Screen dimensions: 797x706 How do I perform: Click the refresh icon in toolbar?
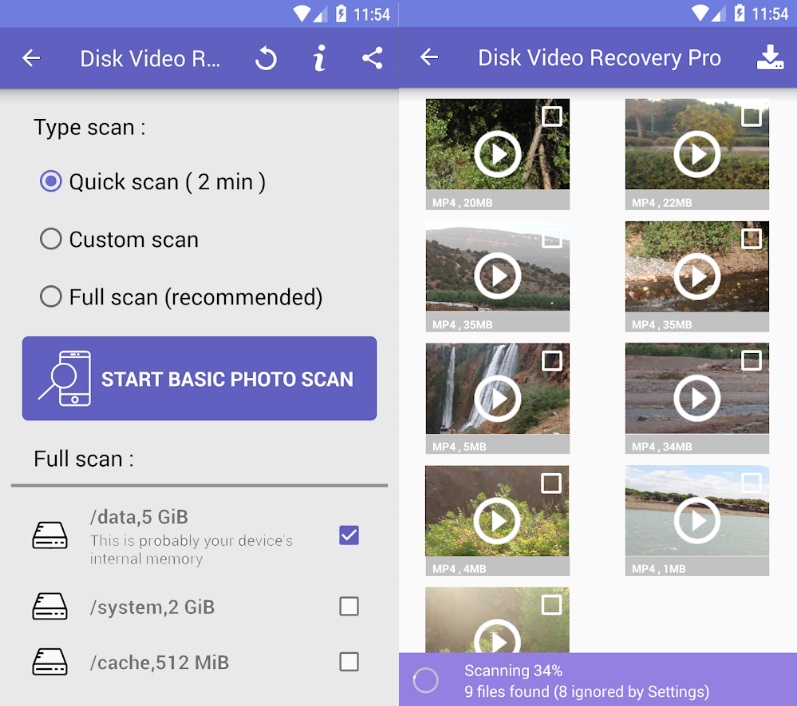tap(265, 58)
